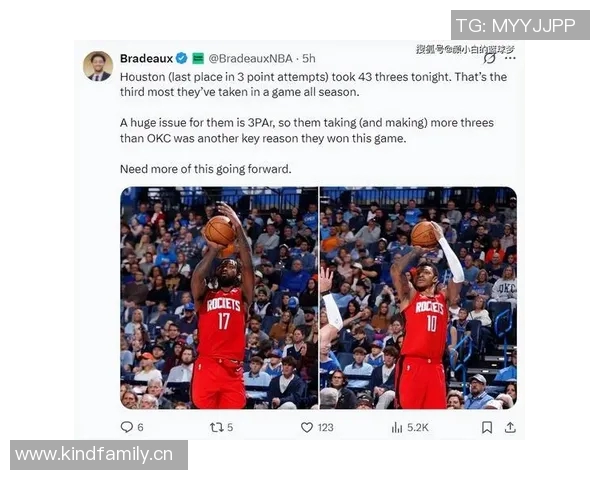Open Bradeaux profile avatar
This screenshot has height=480, width=600.
pyautogui.click(x=98, y=66)
